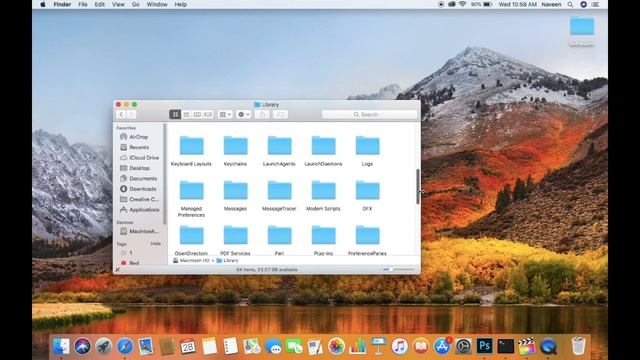Screen dimensions: 640x360
Task: Open Desktop from the sidebar
Action: click(x=139, y=168)
